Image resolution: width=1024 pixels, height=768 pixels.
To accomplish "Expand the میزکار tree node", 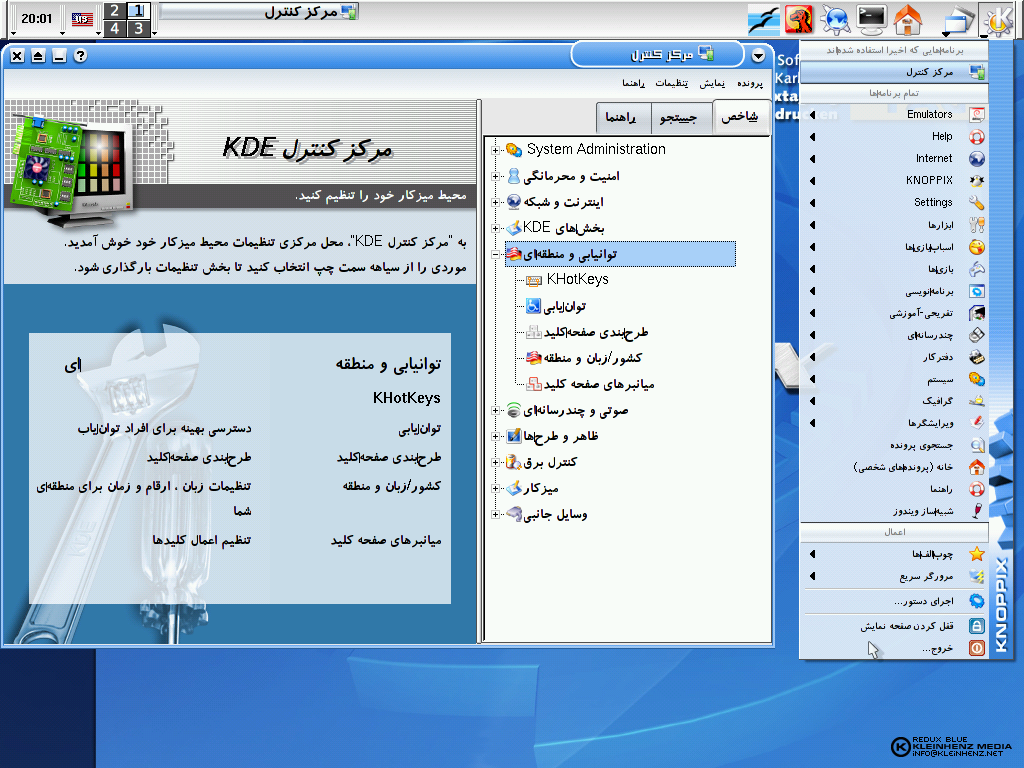I will coord(495,488).
